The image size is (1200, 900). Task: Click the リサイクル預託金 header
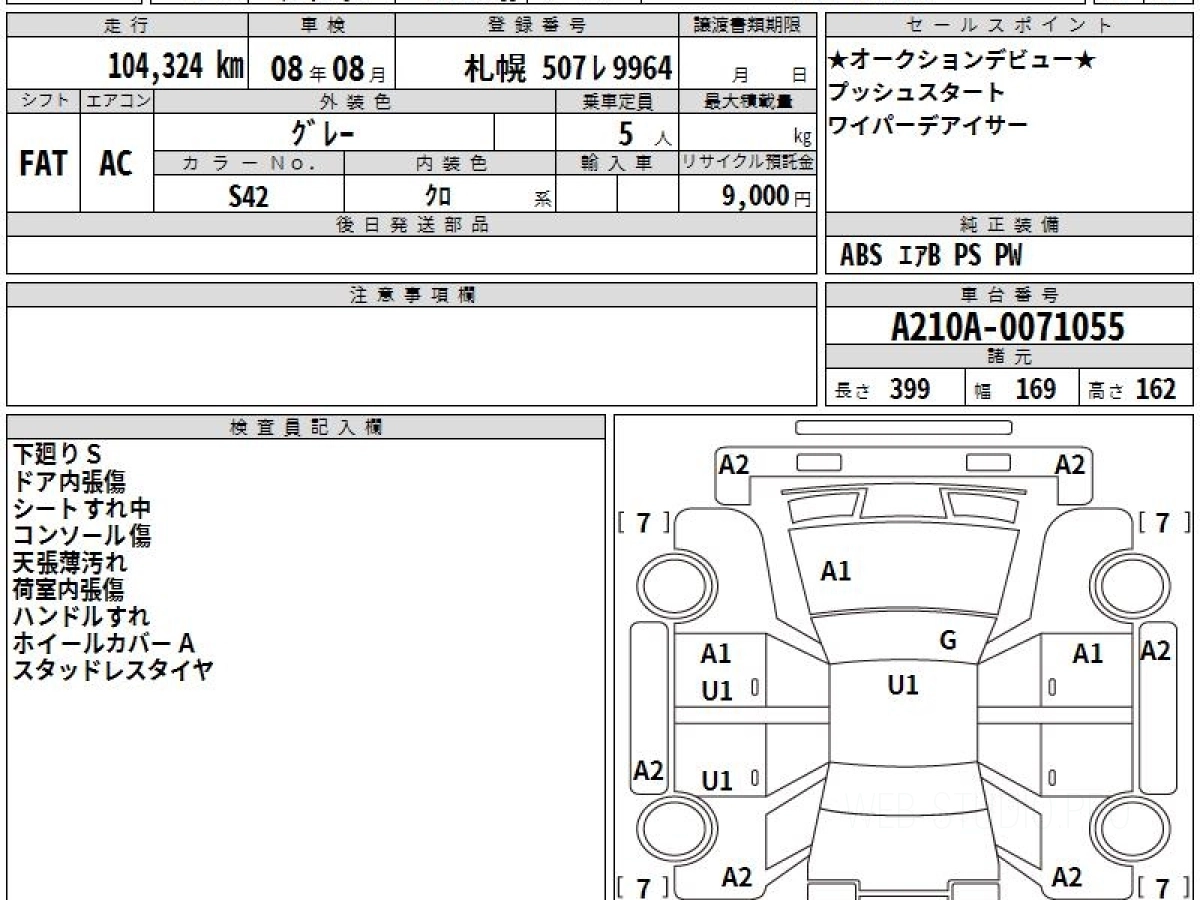(x=748, y=163)
